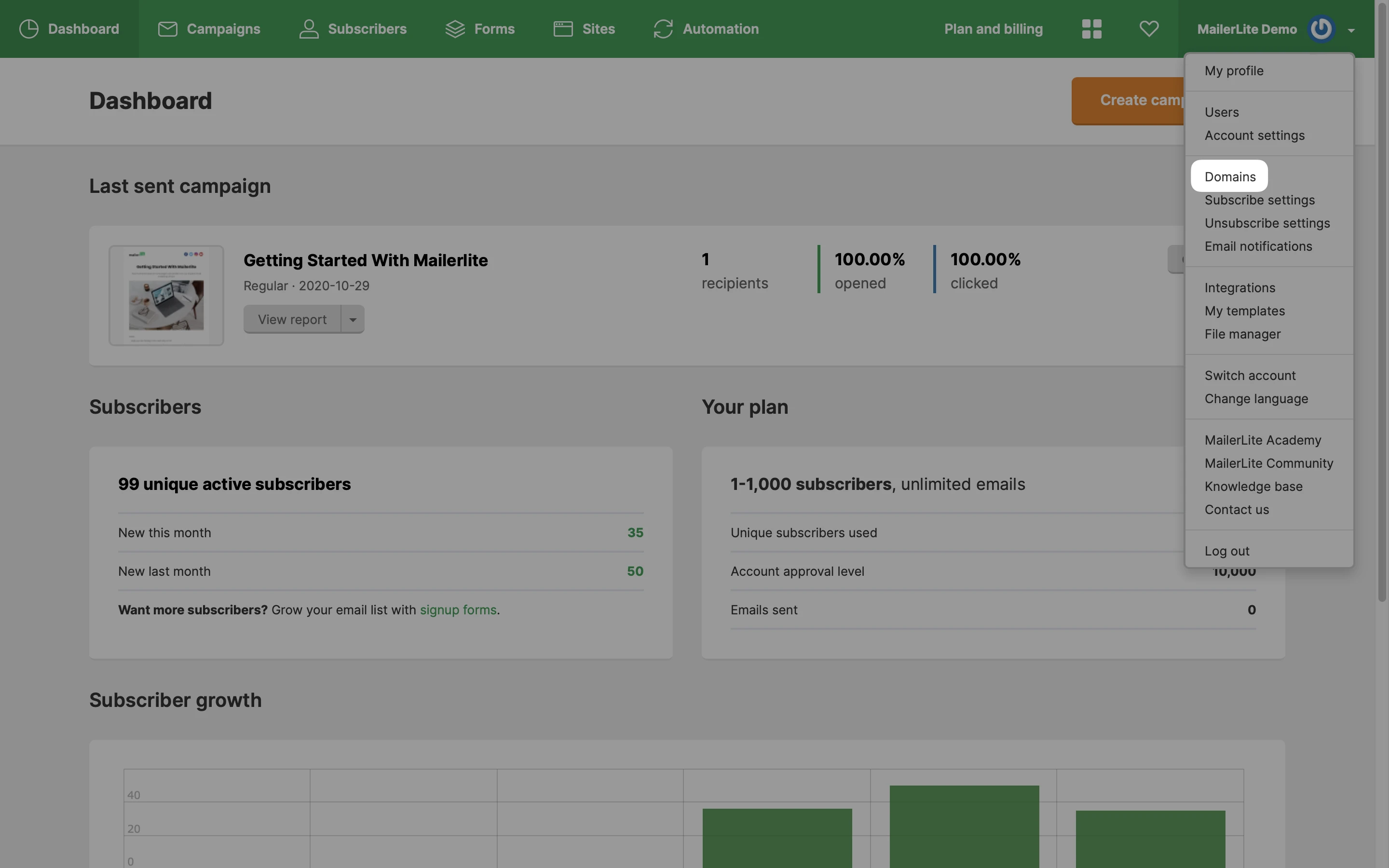Click the Subscribers person icon
The height and width of the screenshot is (868, 1389).
[309, 29]
